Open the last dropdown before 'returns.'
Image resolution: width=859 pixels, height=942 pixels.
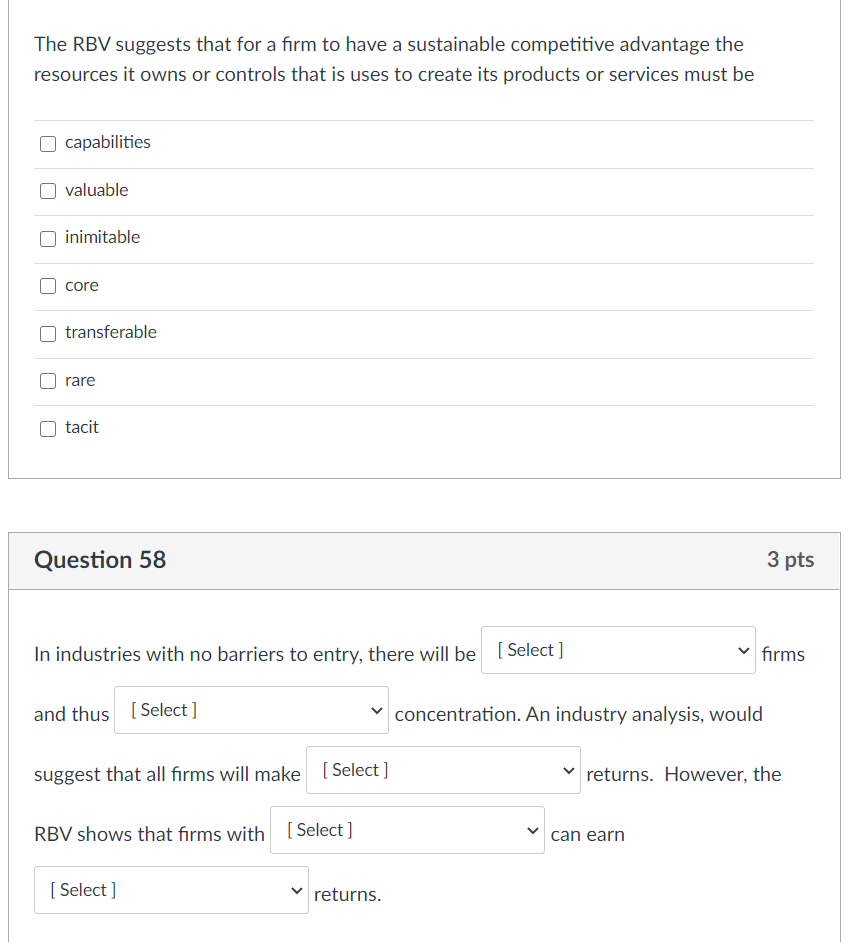point(171,890)
